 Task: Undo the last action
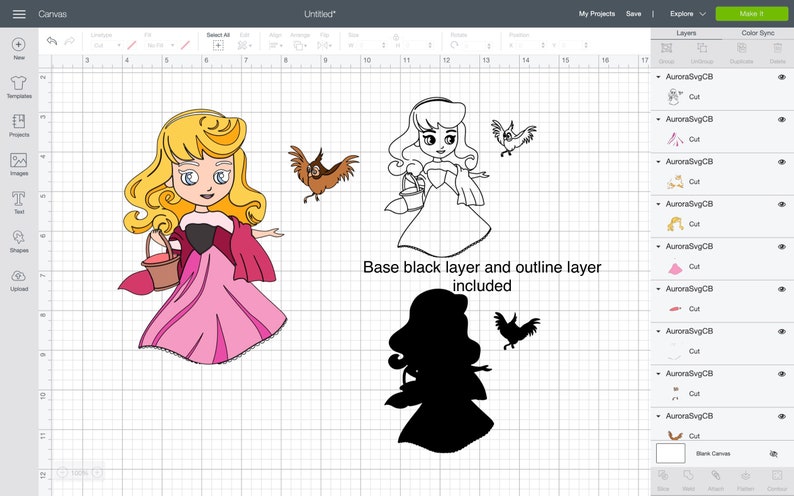[52, 40]
